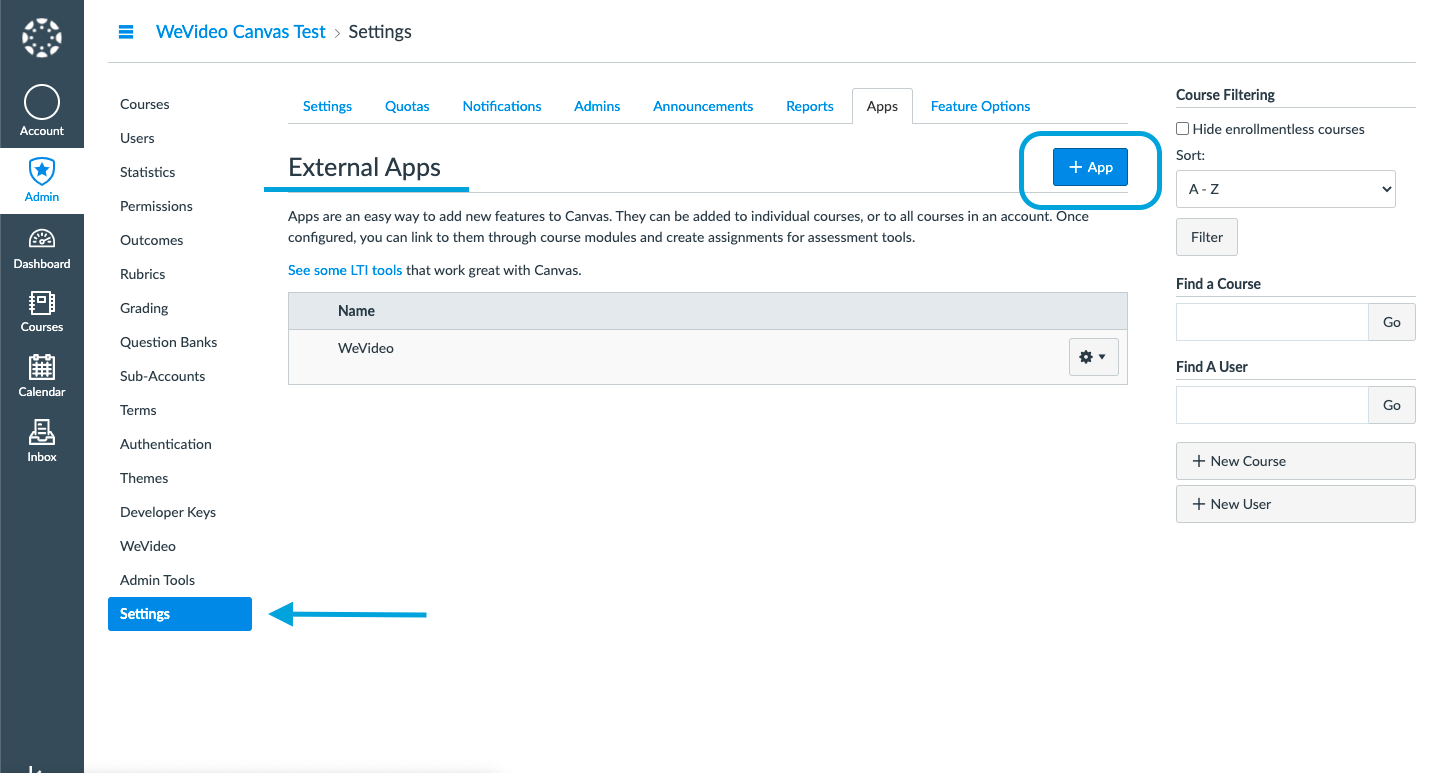Enable Hide enrollmentless courses checkbox
The height and width of the screenshot is (773, 1440).
click(x=1183, y=129)
